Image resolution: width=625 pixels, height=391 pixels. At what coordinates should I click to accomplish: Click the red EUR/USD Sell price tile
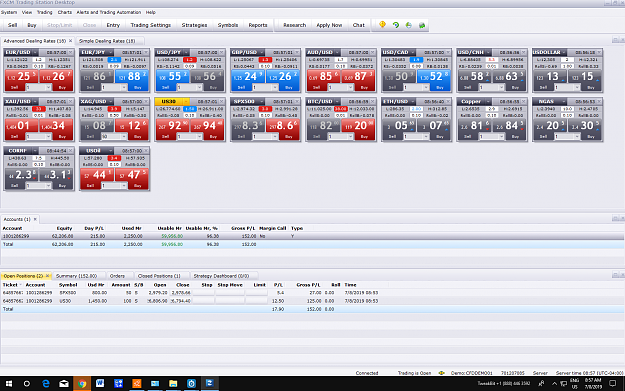[21, 80]
